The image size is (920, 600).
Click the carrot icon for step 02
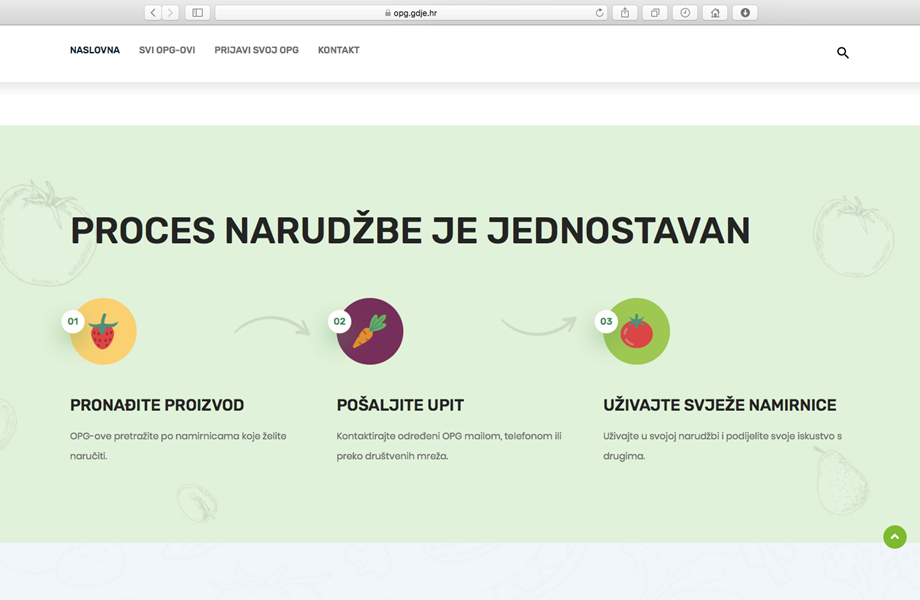pyautogui.click(x=370, y=331)
